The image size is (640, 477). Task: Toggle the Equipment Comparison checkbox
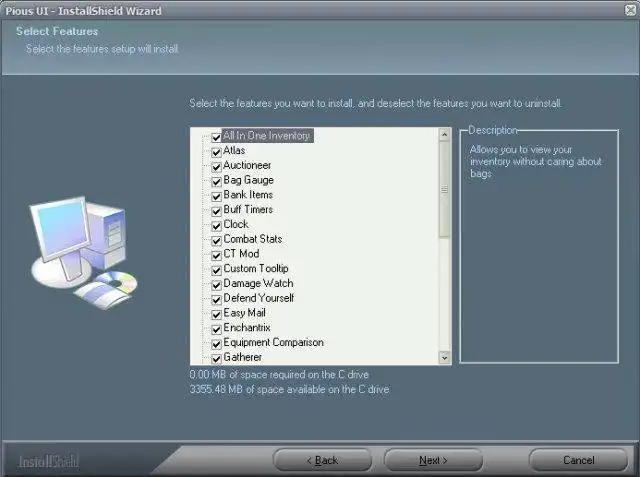(x=216, y=344)
